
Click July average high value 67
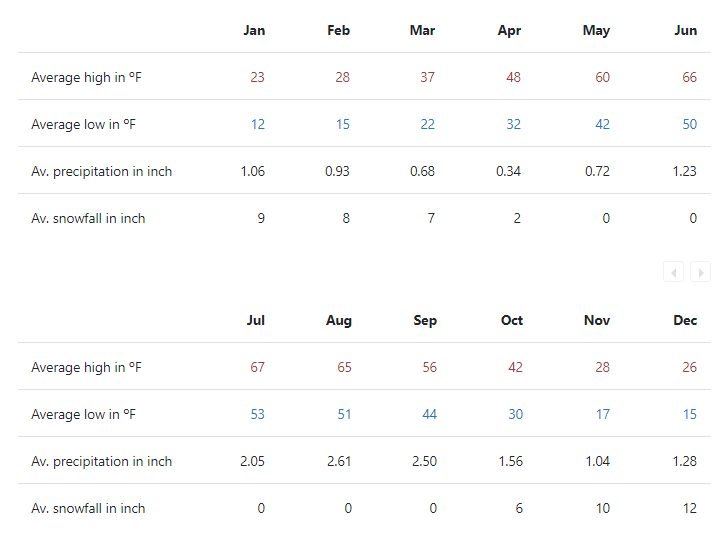[x=257, y=367]
